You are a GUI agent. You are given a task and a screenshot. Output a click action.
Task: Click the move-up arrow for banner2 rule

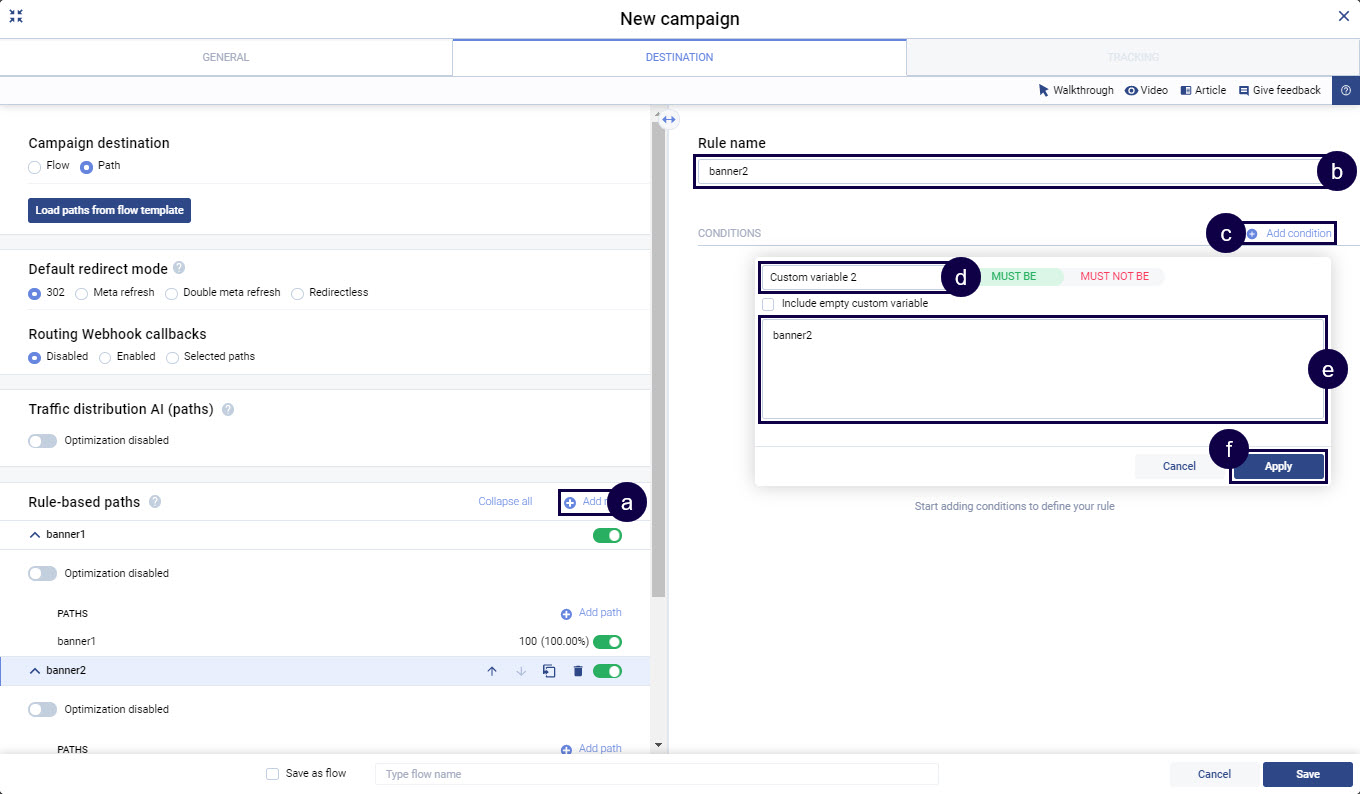[x=491, y=671]
